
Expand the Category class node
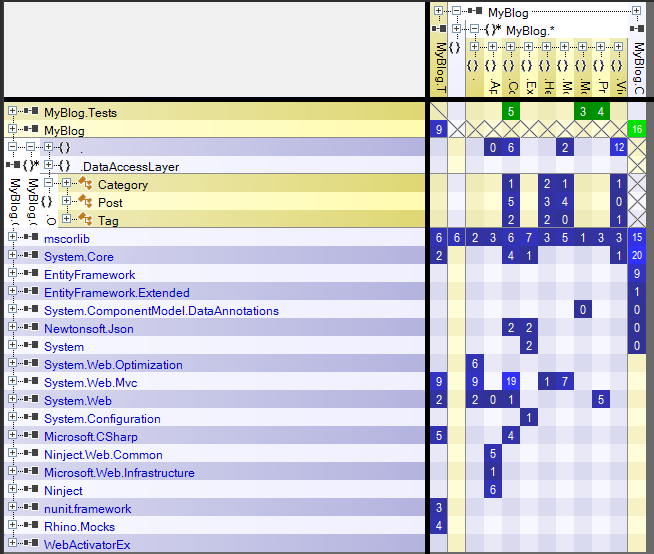(x=66, y=183)
